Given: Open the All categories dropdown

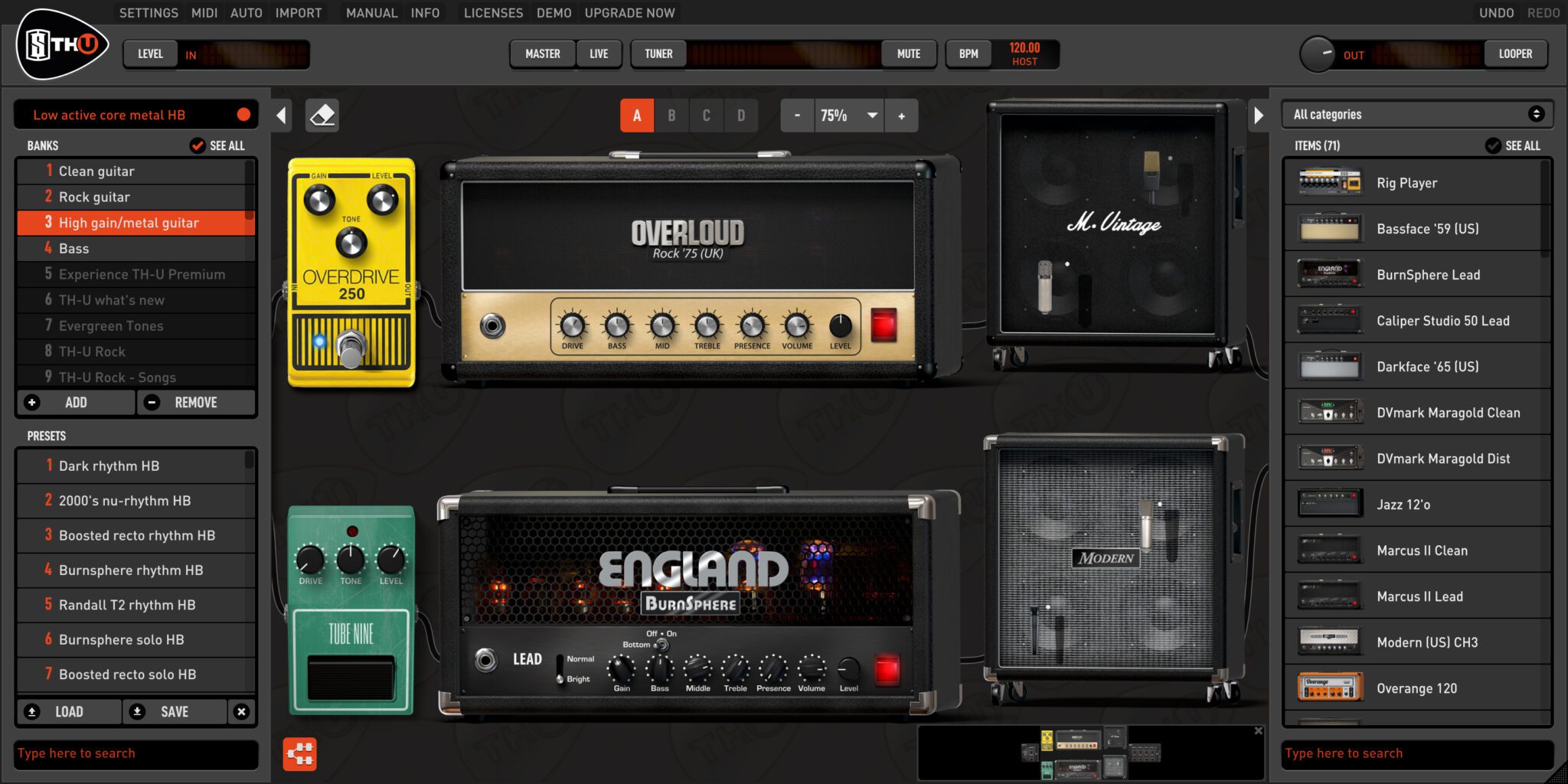Looking at the screenshot, I should [x=1416, y=113].
